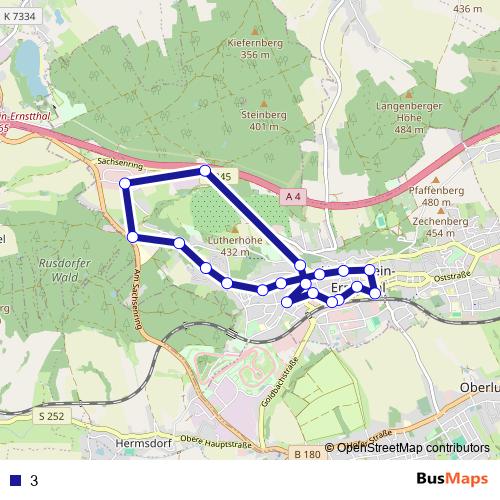Click the A 4 motorway shield

tap(293, 197)
